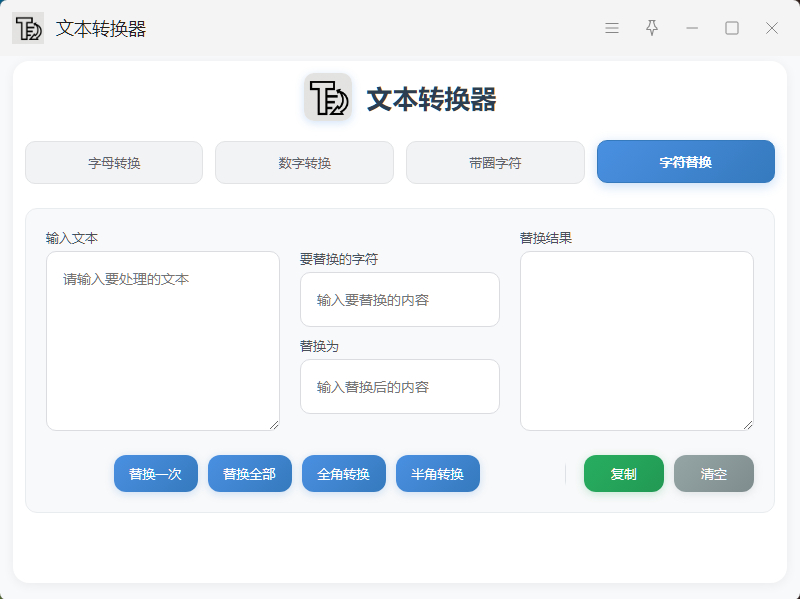Close the text converter window

[771, 28]
